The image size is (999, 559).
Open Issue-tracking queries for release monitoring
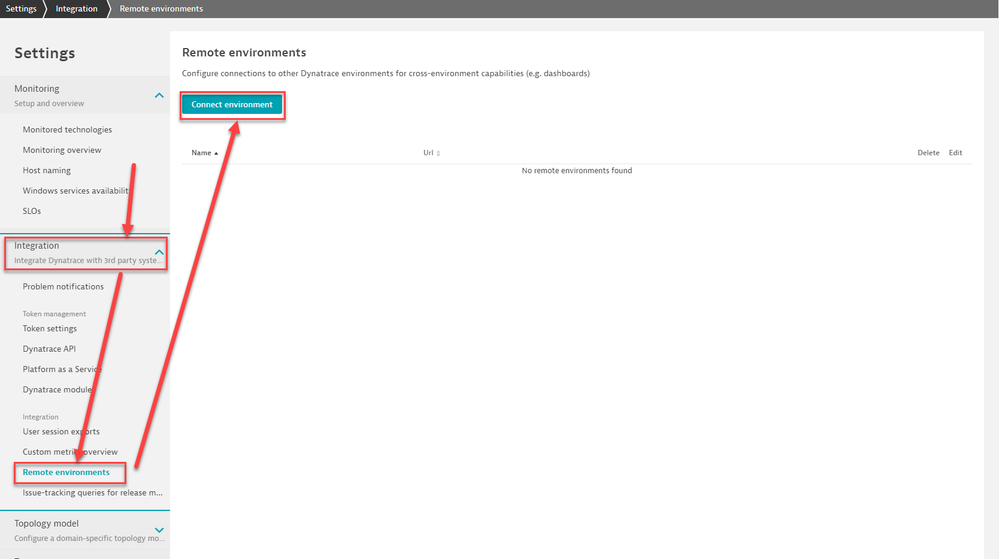coord(92,493)
